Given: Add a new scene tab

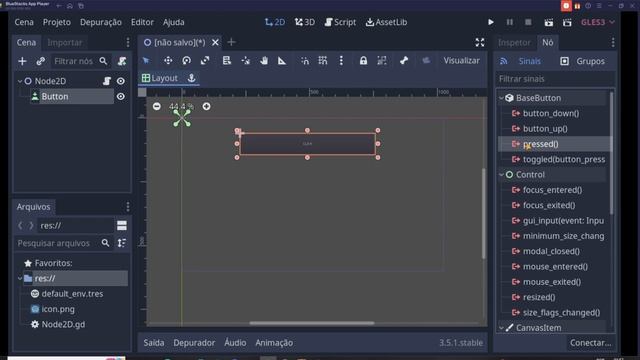Looking at the screenshot, I should point(231,42).
